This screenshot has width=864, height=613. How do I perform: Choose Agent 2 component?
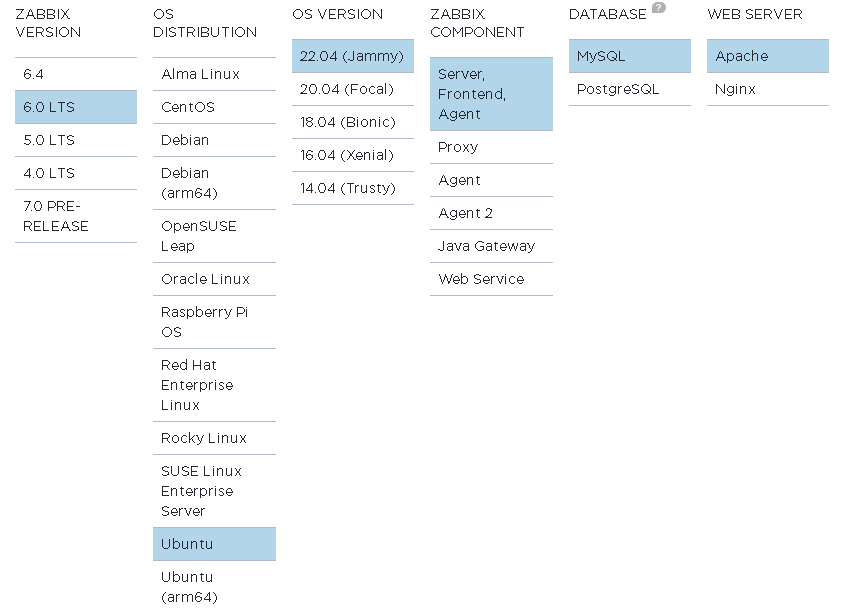pos(491,213)
